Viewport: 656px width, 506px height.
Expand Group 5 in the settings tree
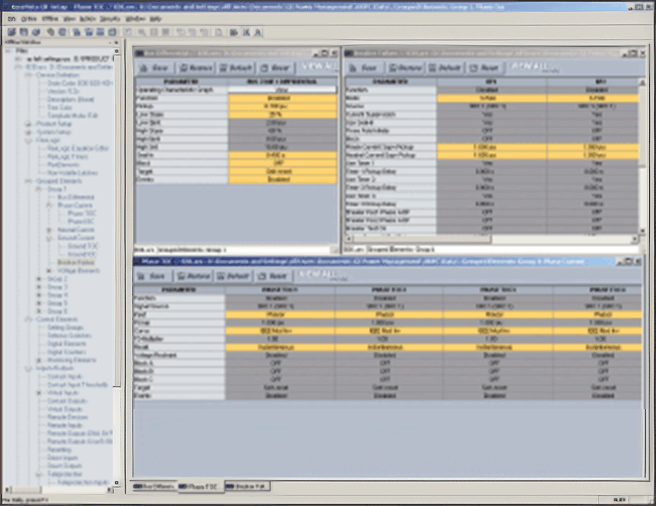39,303
